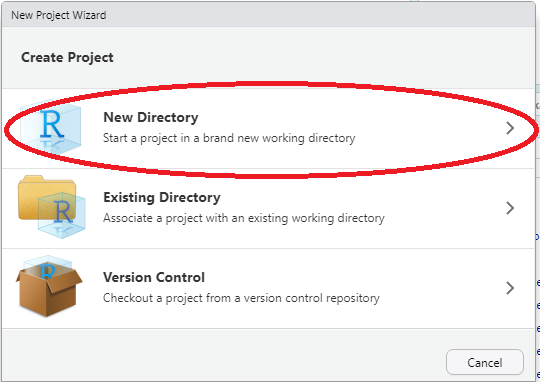Click the R cube above the cardboard box
Viewport: 540px width, 382px height.
(x=47, y=266)
